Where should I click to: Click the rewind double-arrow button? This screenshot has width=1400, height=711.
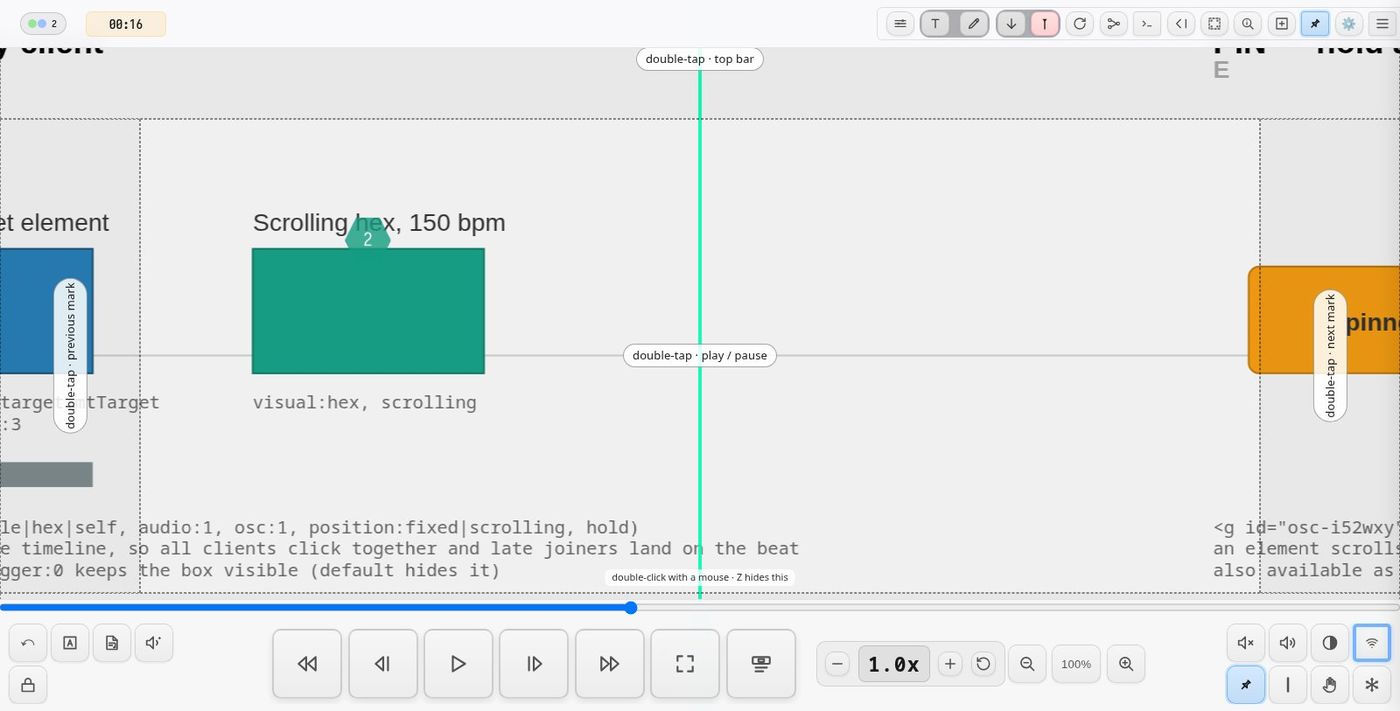(307, 664)
